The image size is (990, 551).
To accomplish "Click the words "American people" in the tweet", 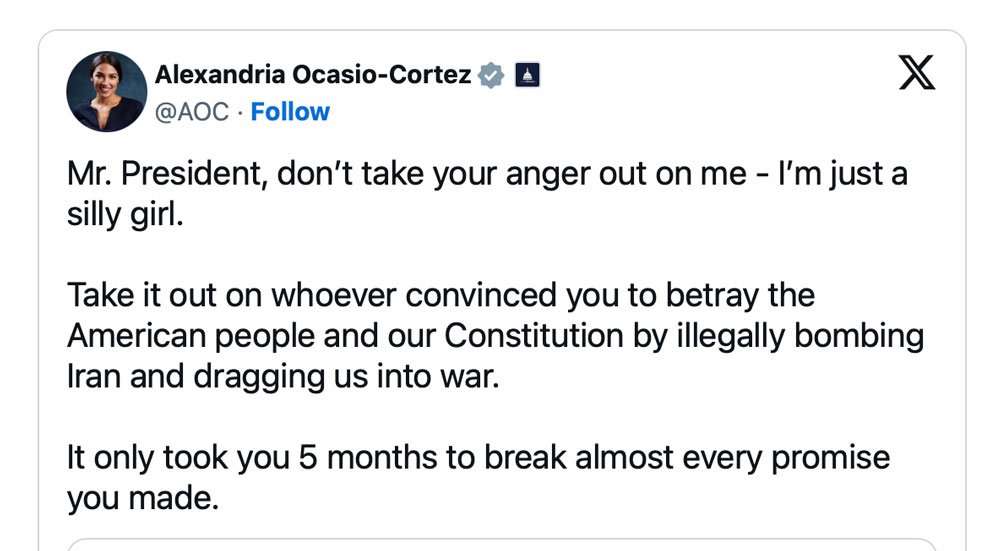I will (x=191, y=336).
